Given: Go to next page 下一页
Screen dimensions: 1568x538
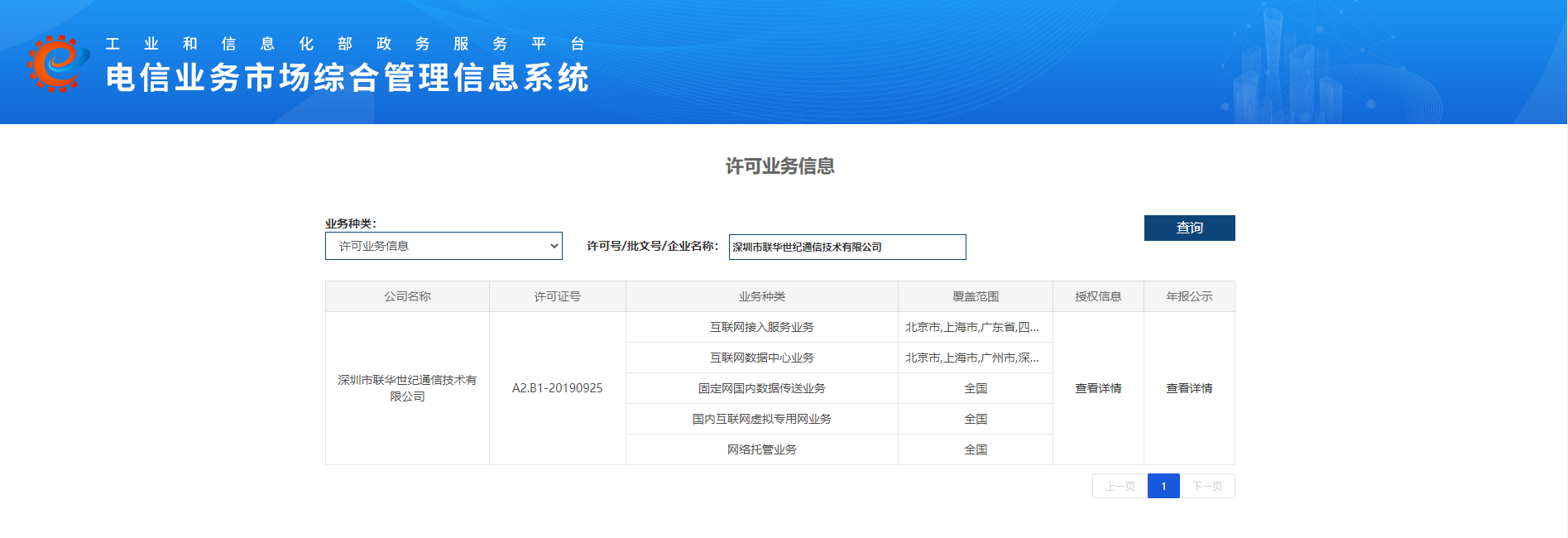Looking at the screenshot, I should [1207, 486].
